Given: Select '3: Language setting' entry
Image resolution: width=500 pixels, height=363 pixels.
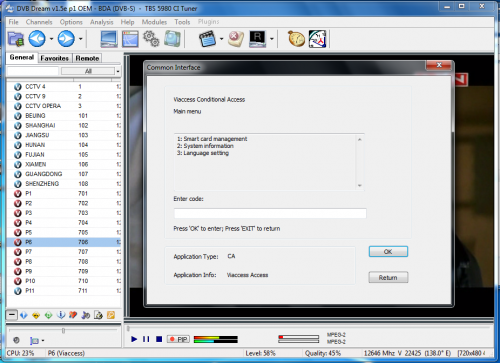Looking at the screenshot, I should point(203,153).
